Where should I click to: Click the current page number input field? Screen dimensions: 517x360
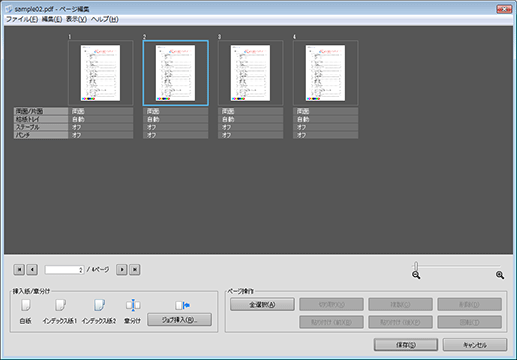65,270
